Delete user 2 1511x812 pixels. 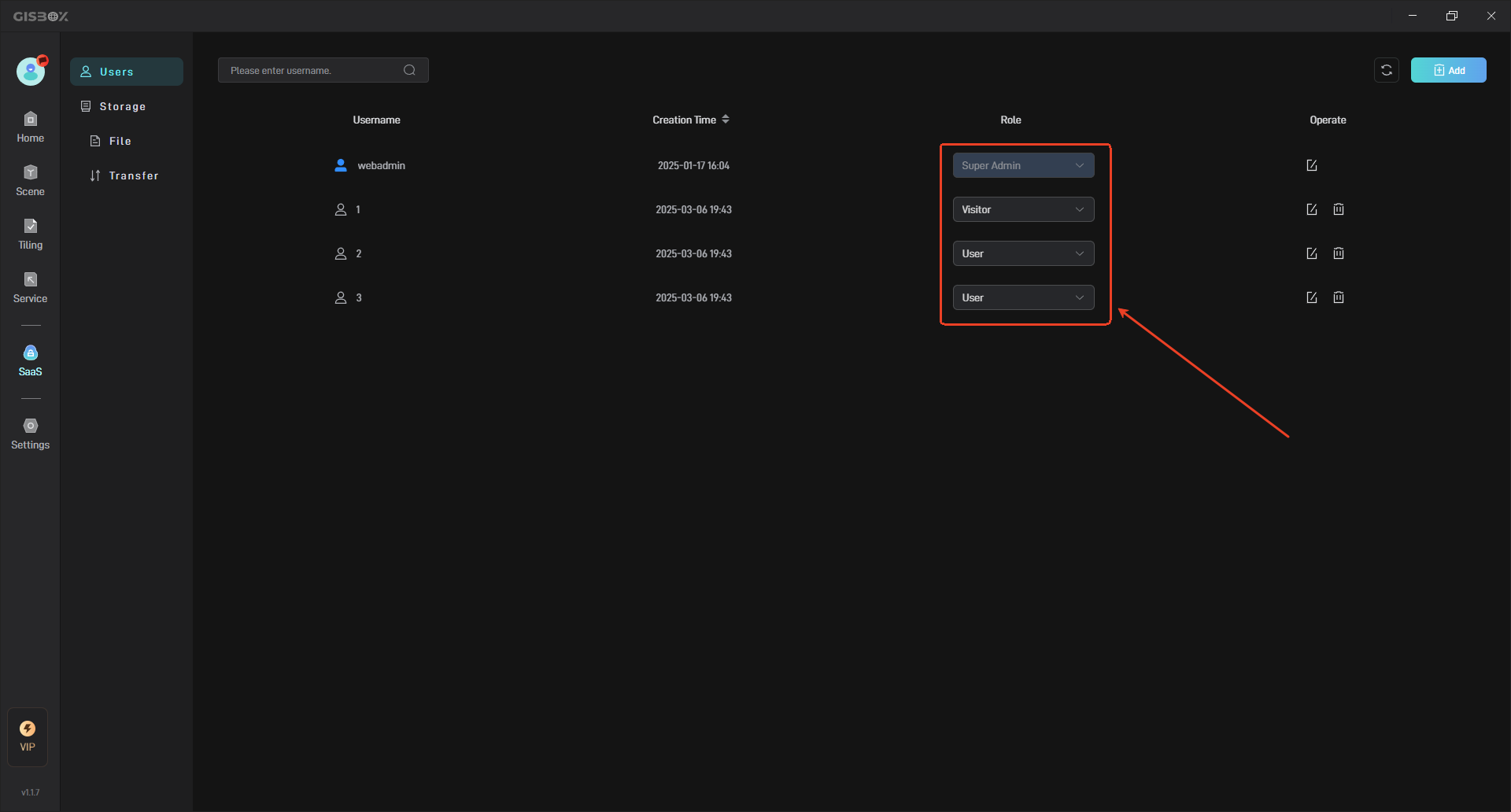click(x=1339, y=253)
